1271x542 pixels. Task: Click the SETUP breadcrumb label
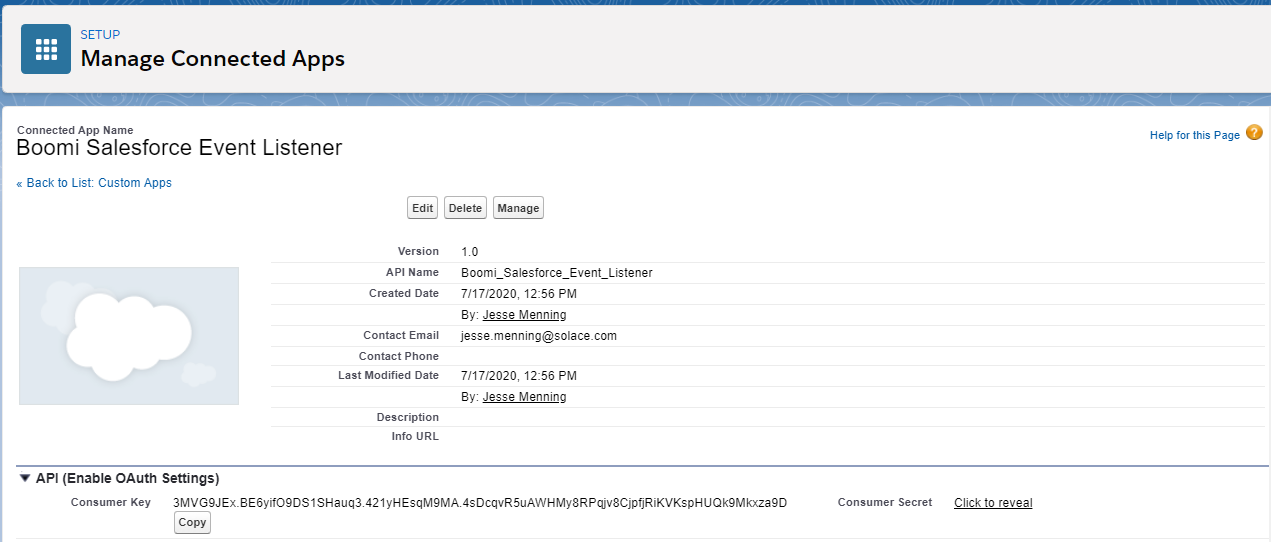[x=100, y=35]
